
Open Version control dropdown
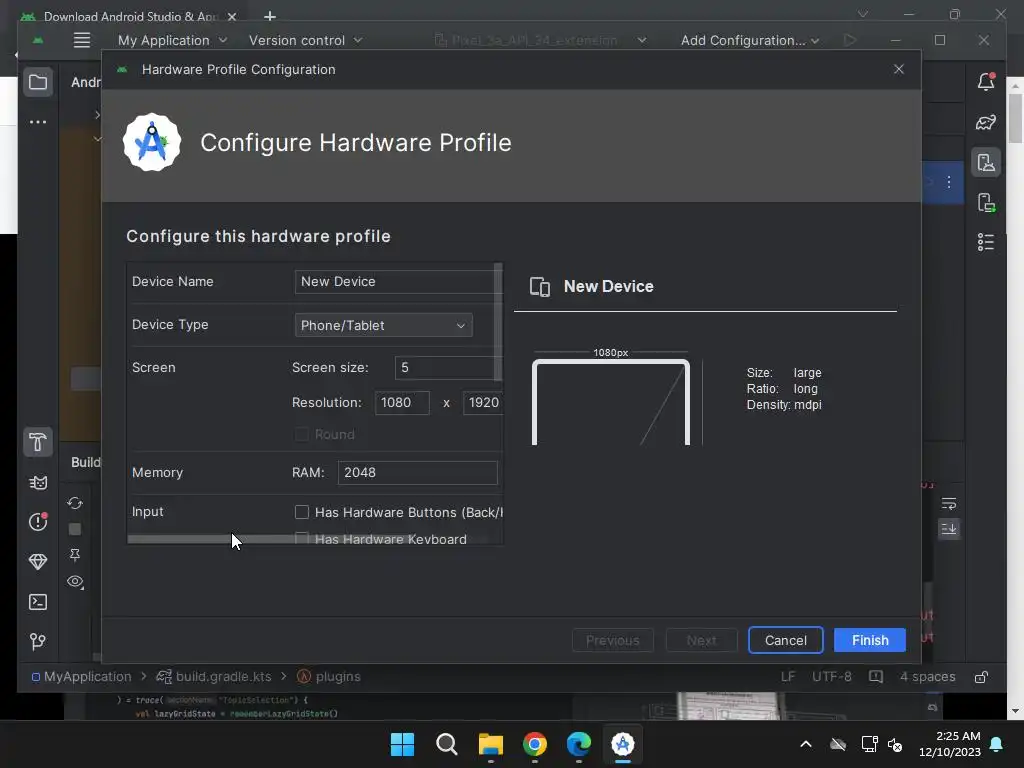pyautogui.click(x=306, y=40)
